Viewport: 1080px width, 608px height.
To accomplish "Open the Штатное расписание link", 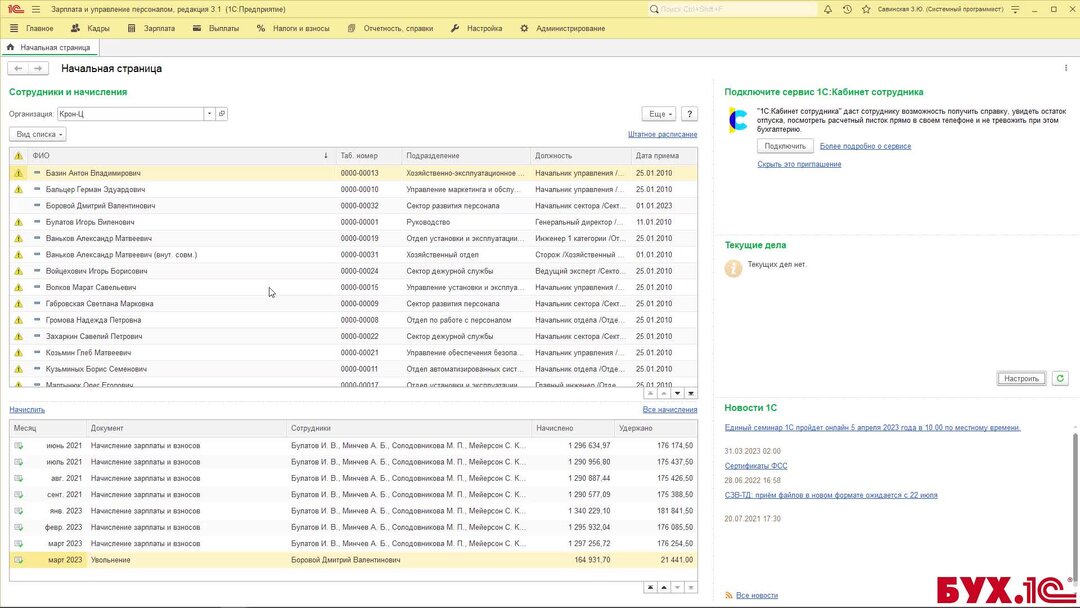I will pos(662,134).
